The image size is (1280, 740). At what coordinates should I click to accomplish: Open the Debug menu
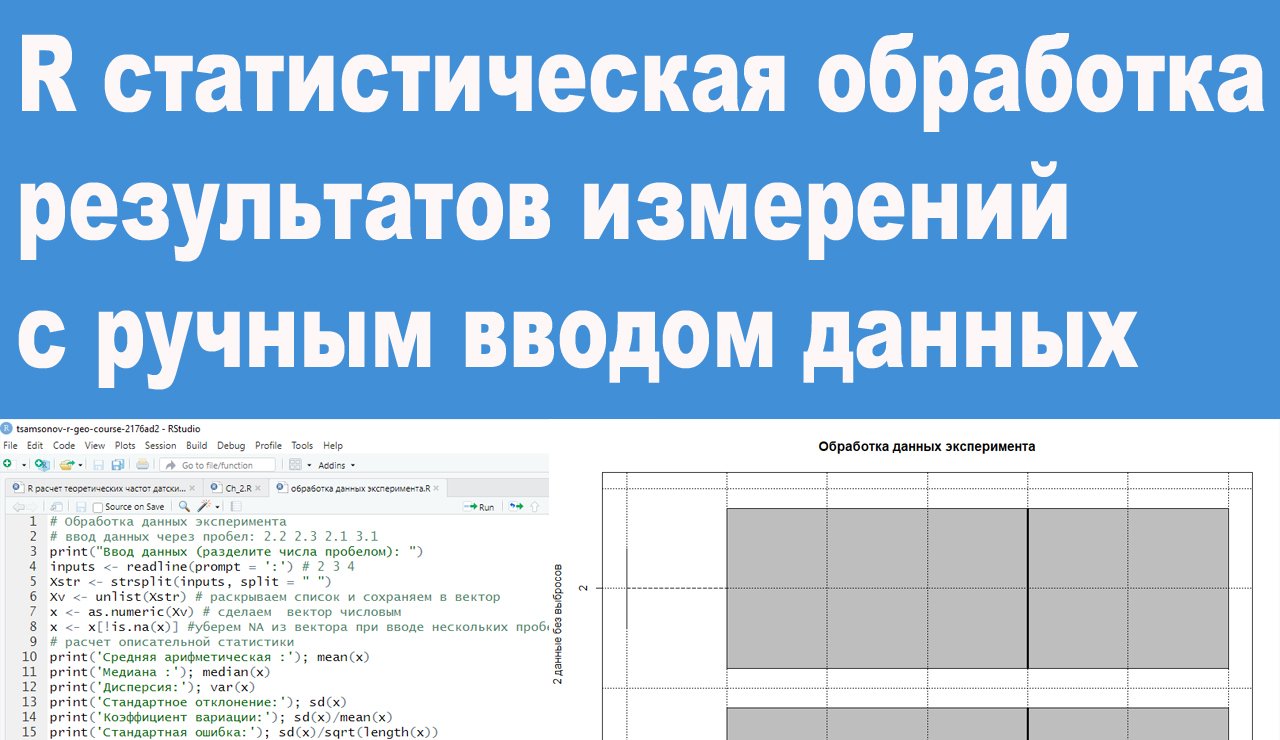[x=231, y=446]
